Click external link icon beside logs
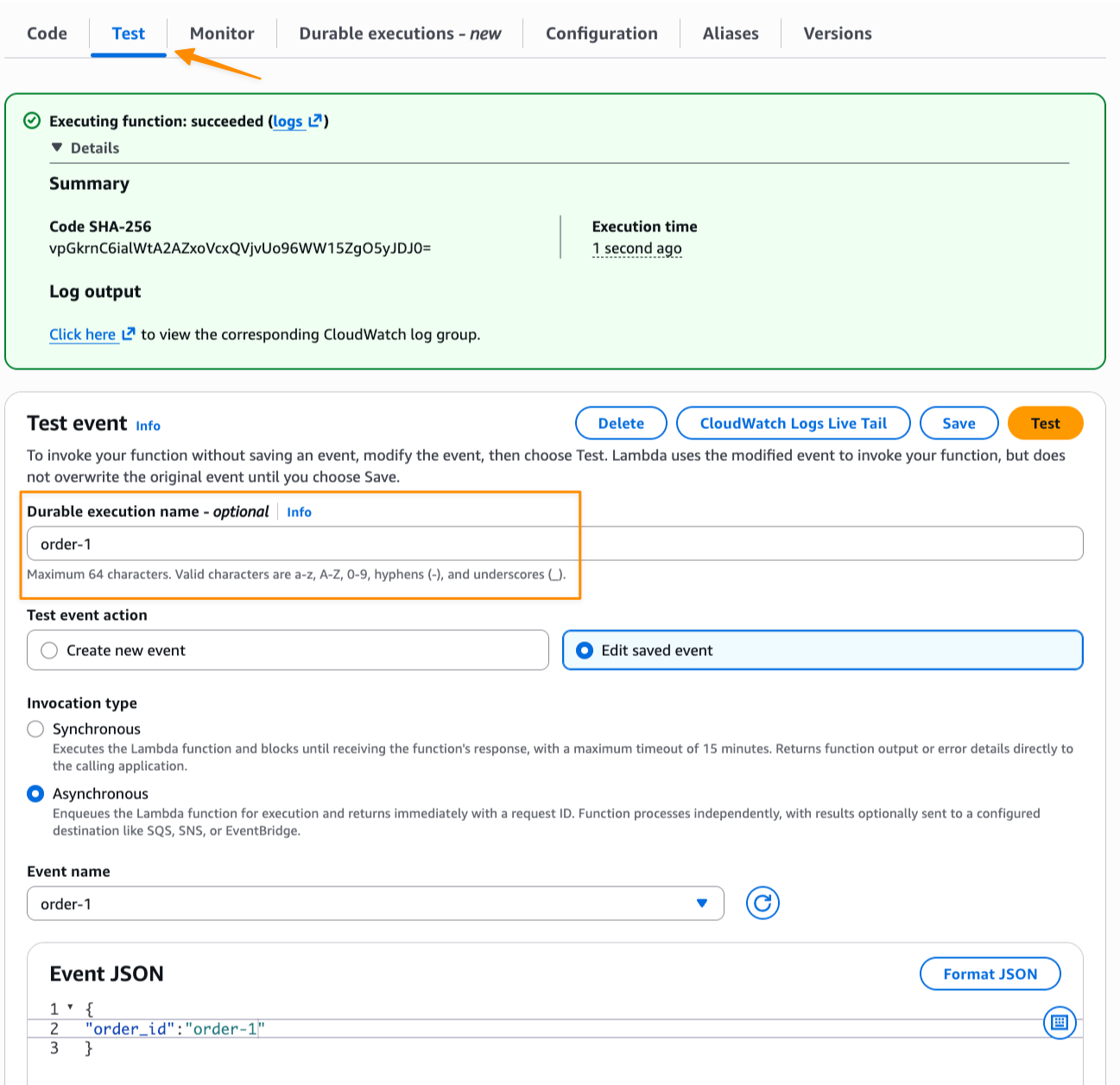This screenshot has width=1120, height=1085. (315, 121)
